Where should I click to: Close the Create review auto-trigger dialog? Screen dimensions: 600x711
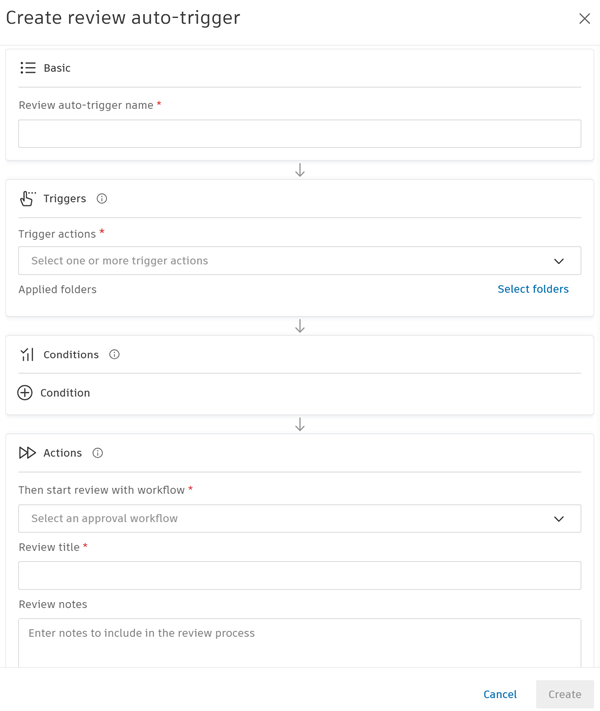[x=584, y=19]
